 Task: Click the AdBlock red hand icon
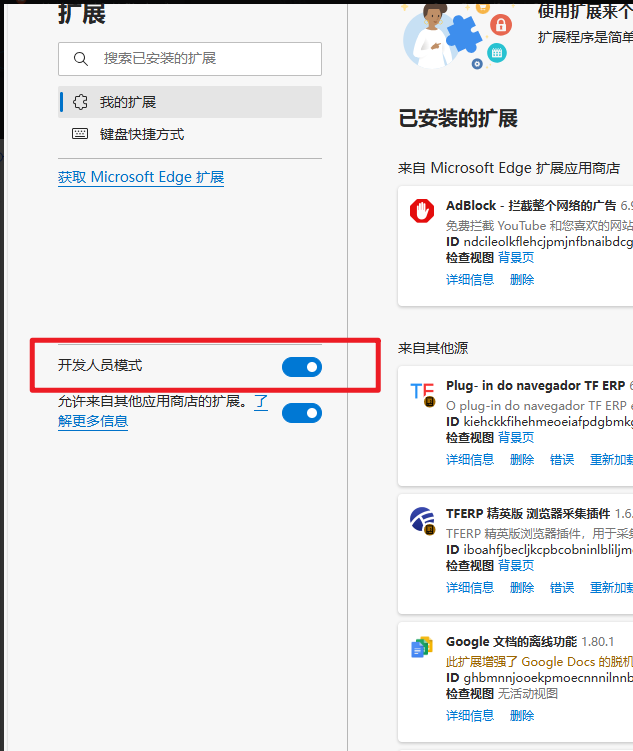[422, 211]
